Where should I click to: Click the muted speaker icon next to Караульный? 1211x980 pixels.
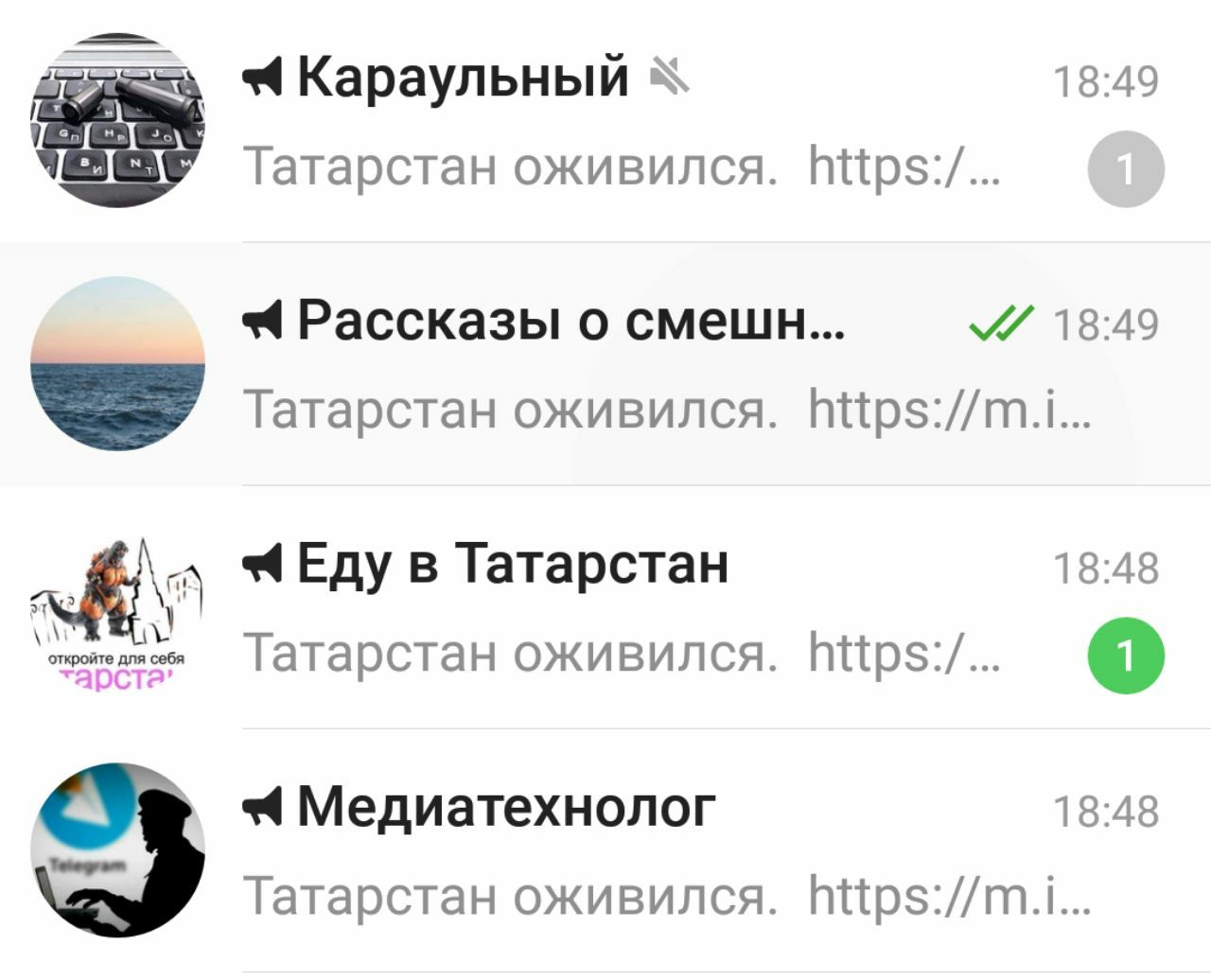coord(670,76)
